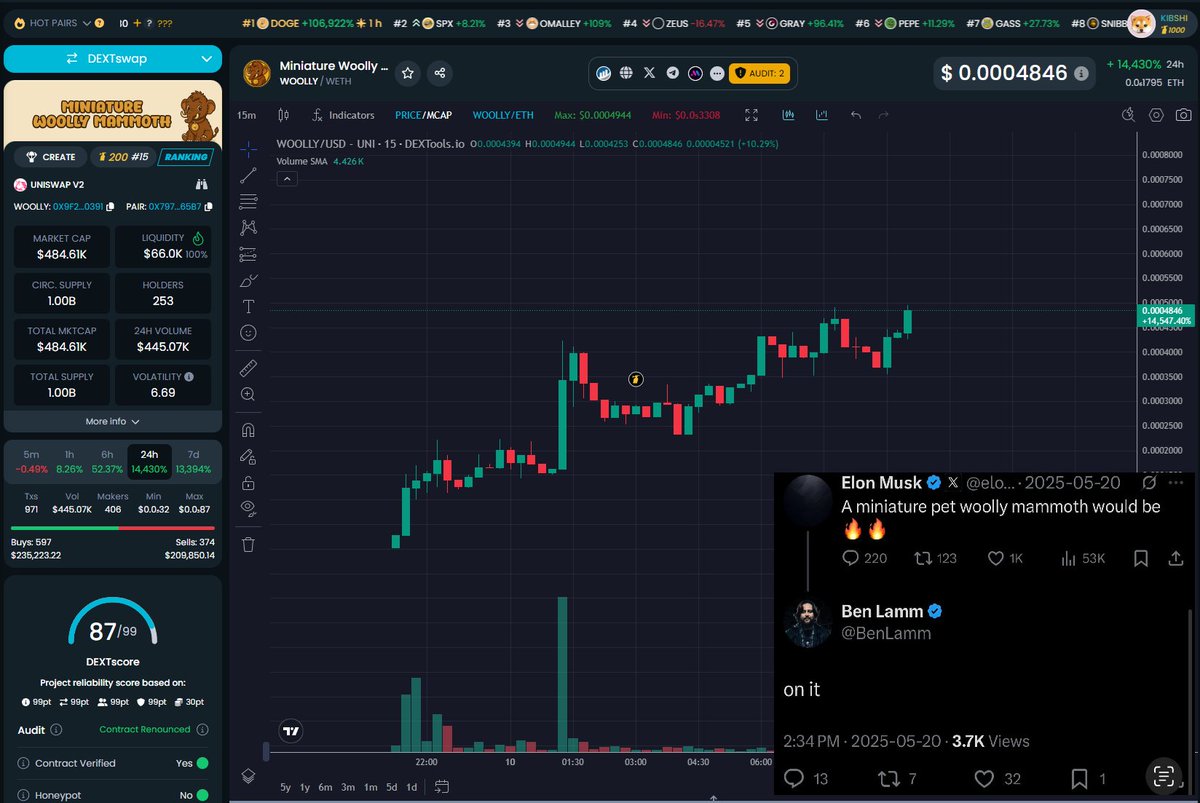Add WOOLLY pair to favorites with star

(x=408, y=73)
